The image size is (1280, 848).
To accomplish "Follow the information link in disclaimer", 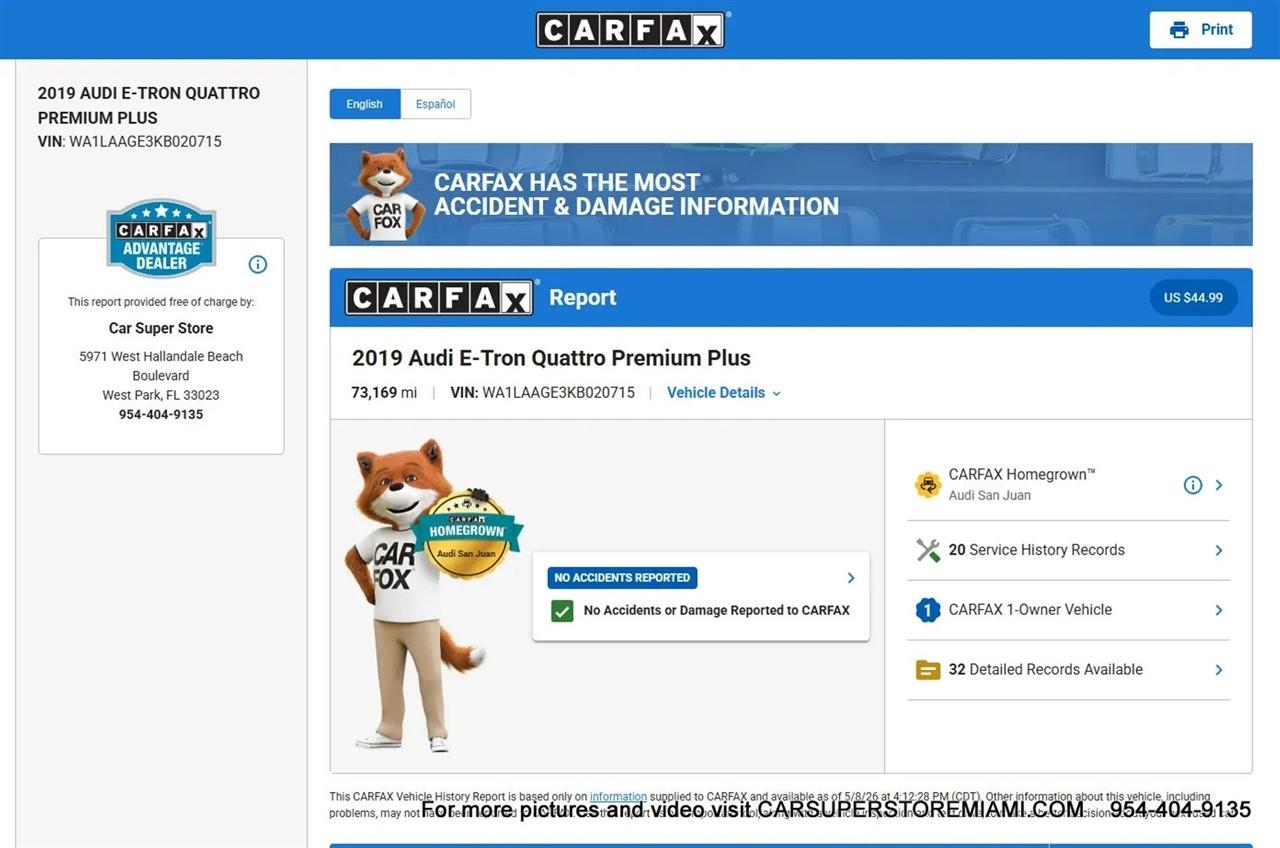I will click(618, 797).
